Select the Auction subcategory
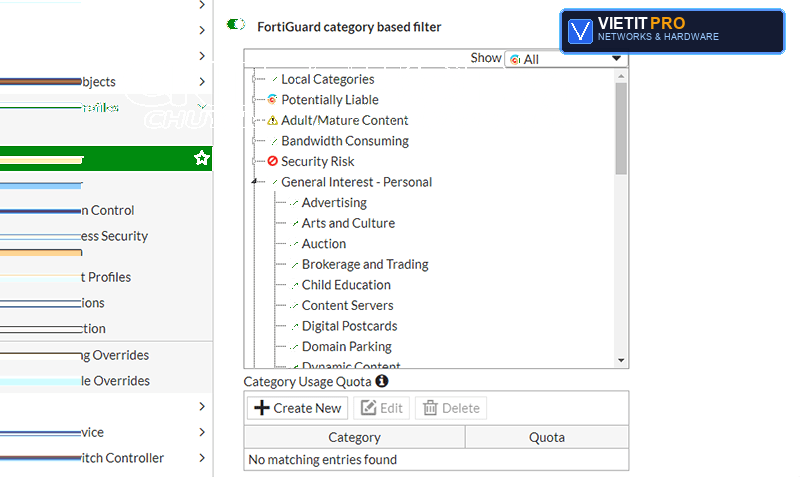 [324, 244]
